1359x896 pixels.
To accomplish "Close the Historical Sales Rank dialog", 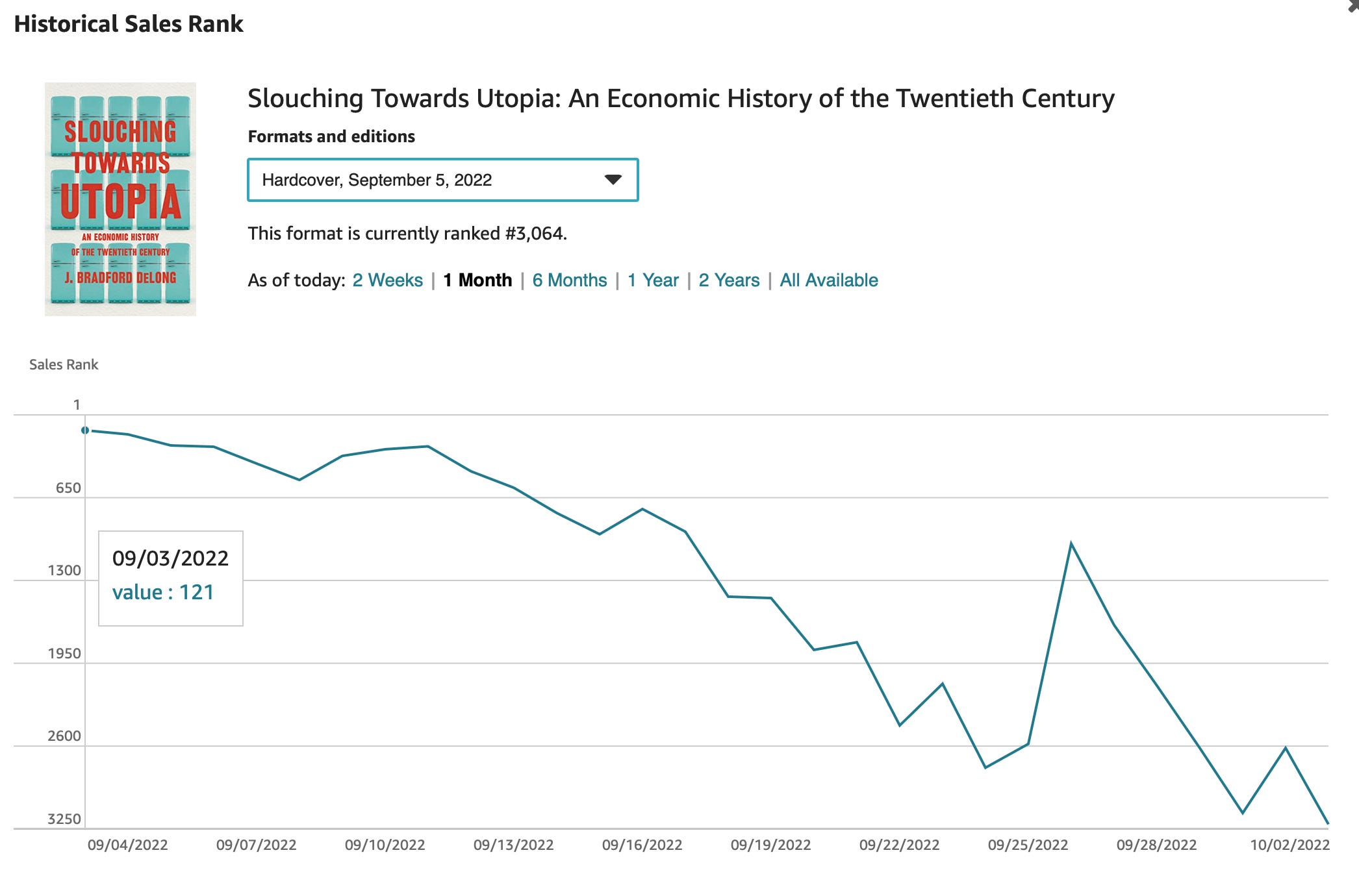I will tap(1354, 5).
